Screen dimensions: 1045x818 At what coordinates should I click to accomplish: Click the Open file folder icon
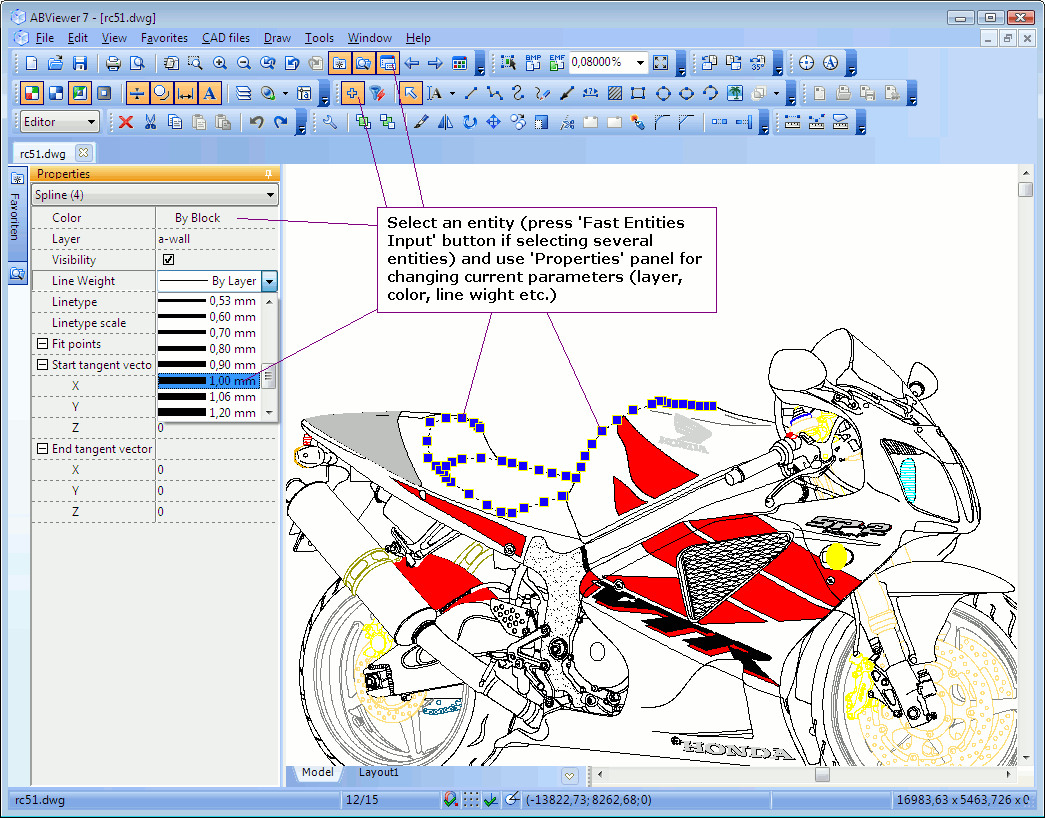click(x=55, y=63)
